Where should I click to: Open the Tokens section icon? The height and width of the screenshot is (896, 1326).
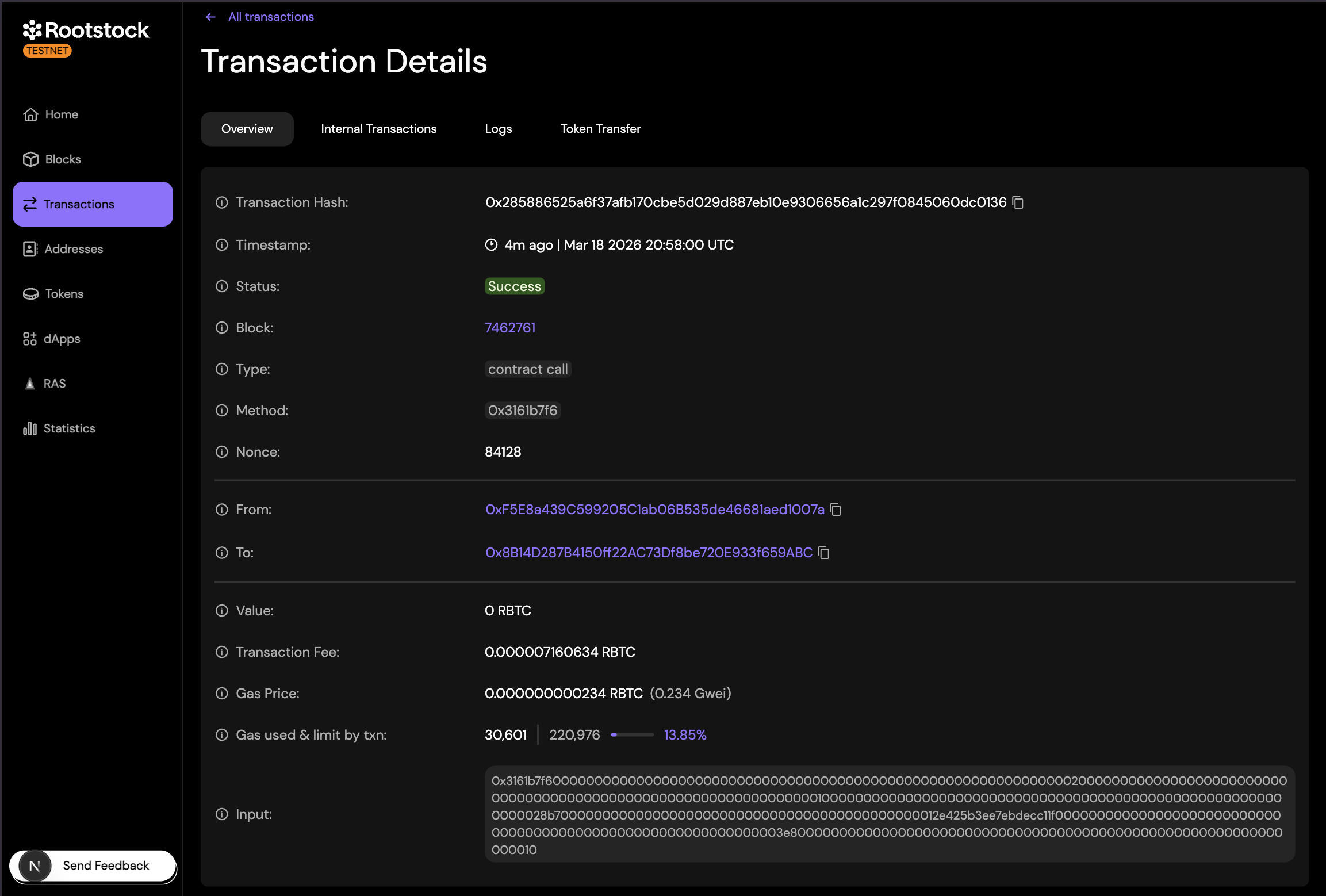pos(31,294)
